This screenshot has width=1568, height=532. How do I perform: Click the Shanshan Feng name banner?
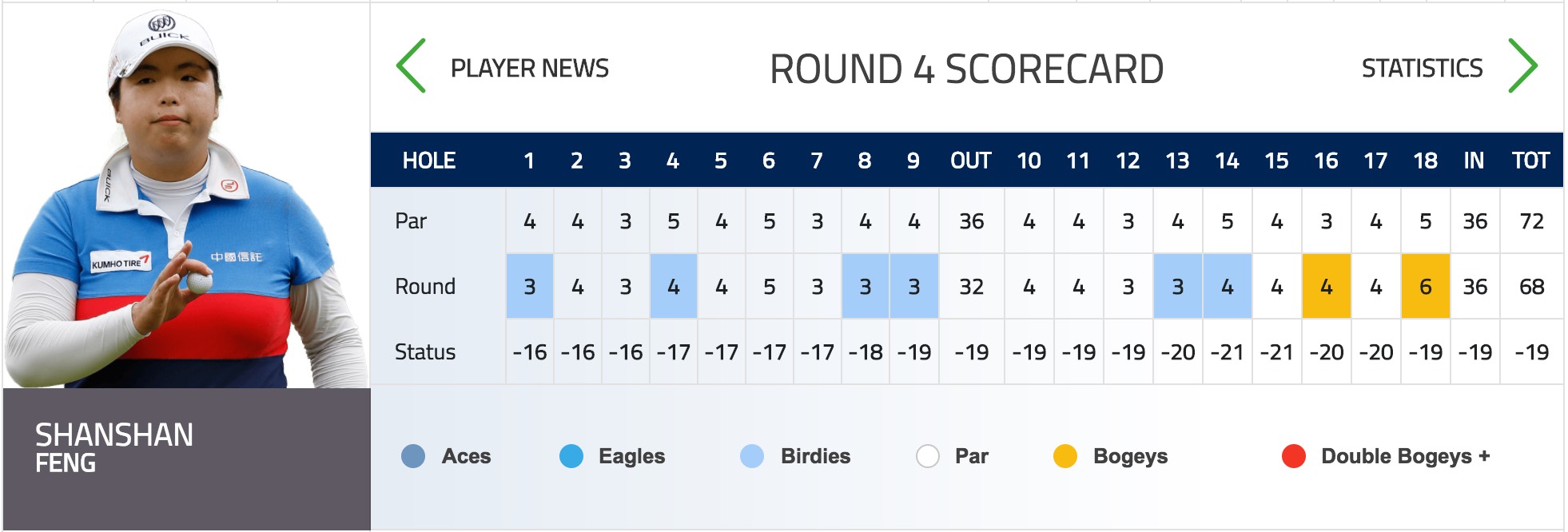coord(186,459)
